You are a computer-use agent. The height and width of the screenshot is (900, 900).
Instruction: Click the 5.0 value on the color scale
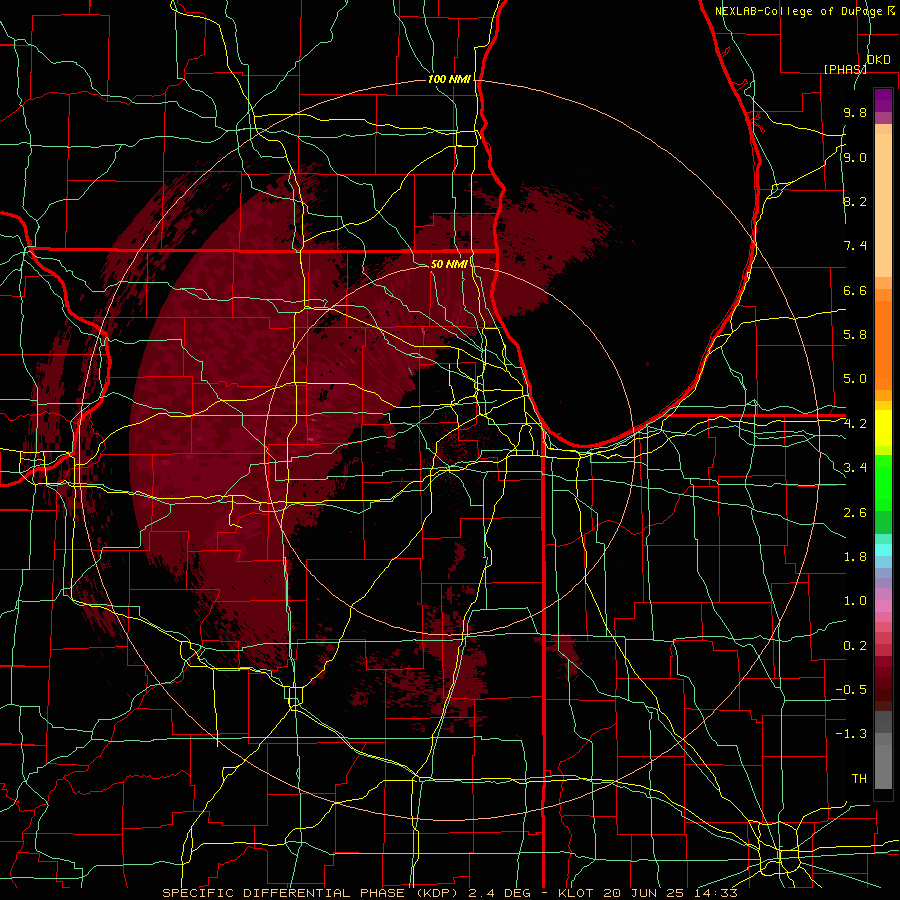[855, 379]
